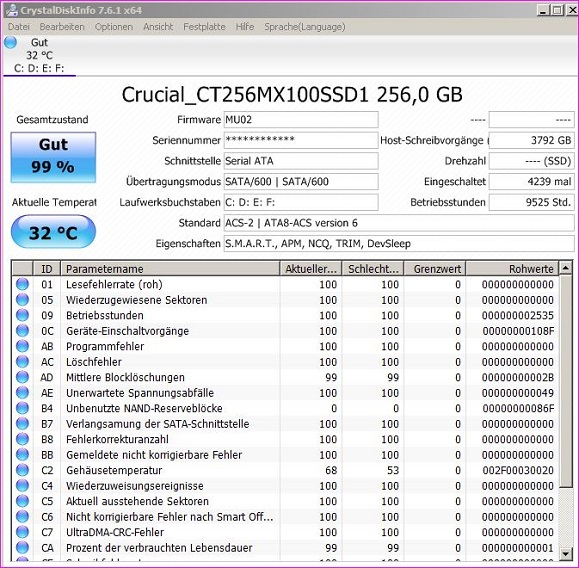Select the row text UltraDMA-CRC-Fehler
Viewport: 579px width, 568px height.
[115, 533]
